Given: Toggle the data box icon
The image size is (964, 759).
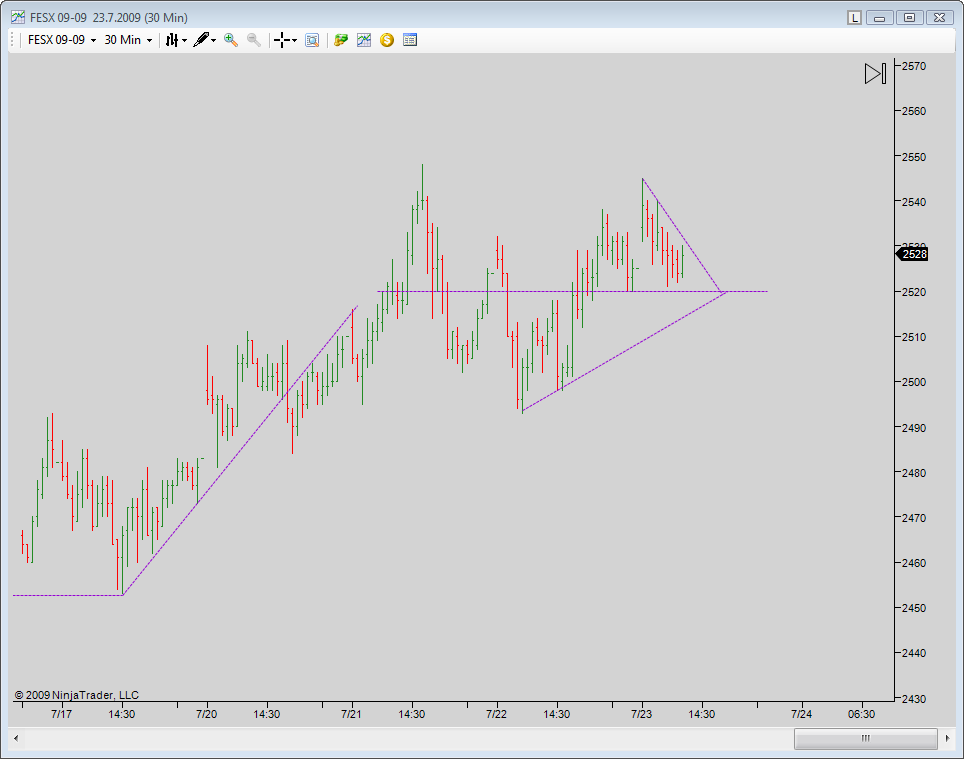Looking at the screenshot, I should click(x=312, y=40).
